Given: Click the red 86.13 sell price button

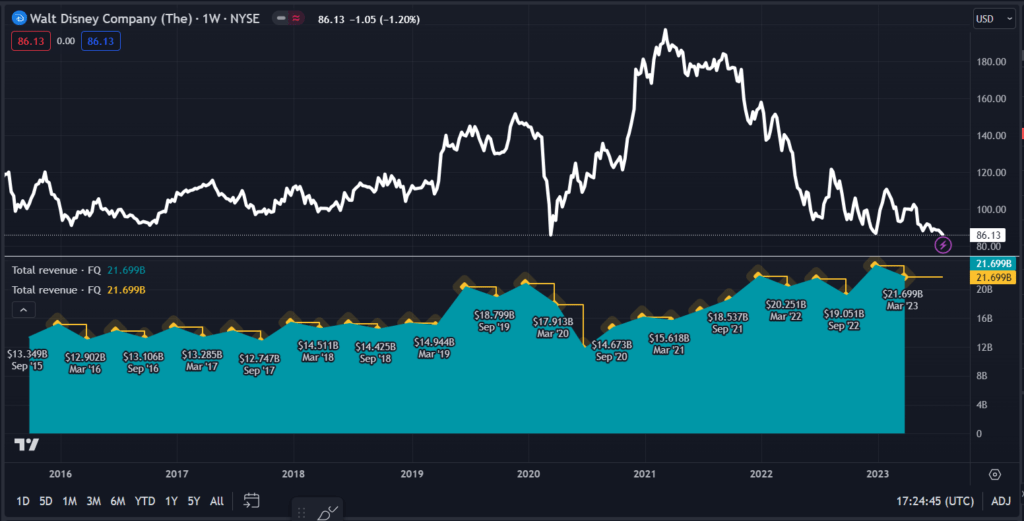Looking at the screenshot, I should (x=31, y=41).
